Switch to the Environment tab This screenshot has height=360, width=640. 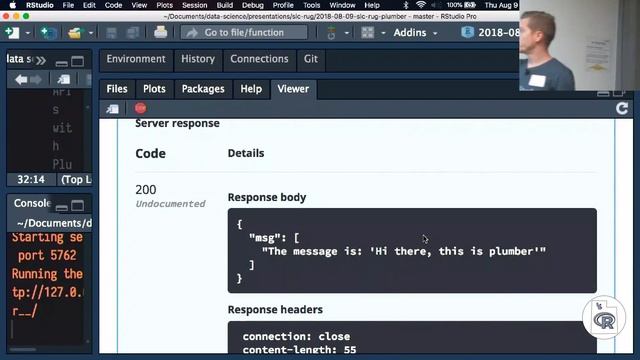click(x=136, y=59)
